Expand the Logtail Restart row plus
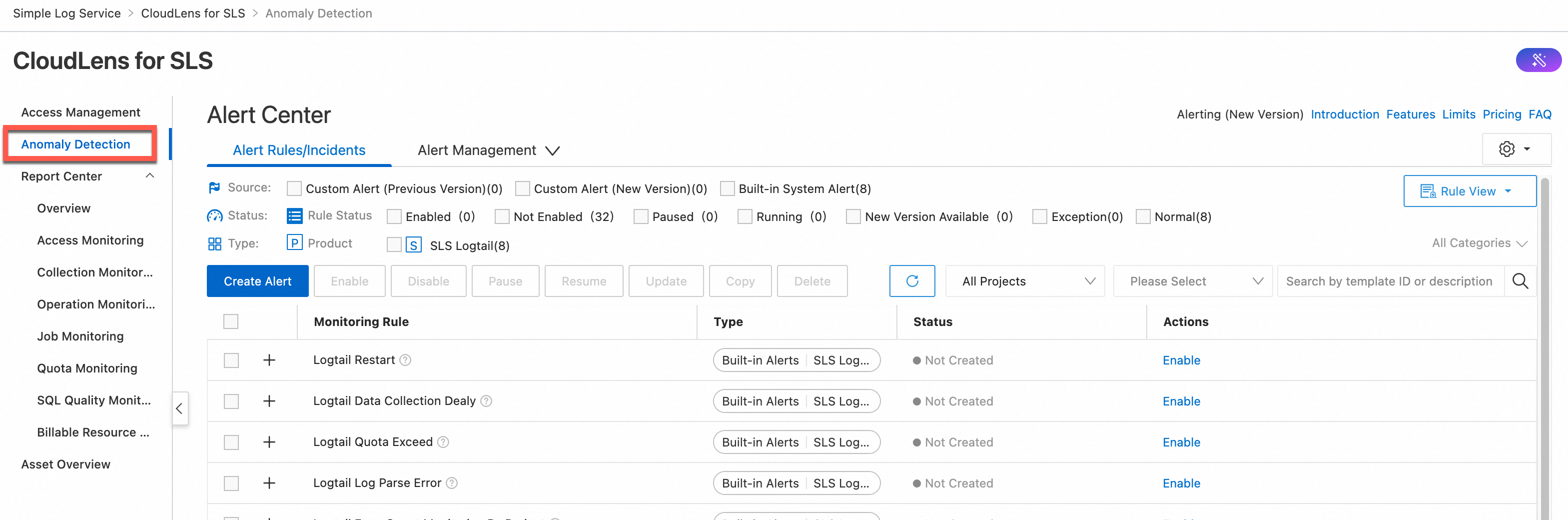This screenshot has height=520, width=1568. 269,360
